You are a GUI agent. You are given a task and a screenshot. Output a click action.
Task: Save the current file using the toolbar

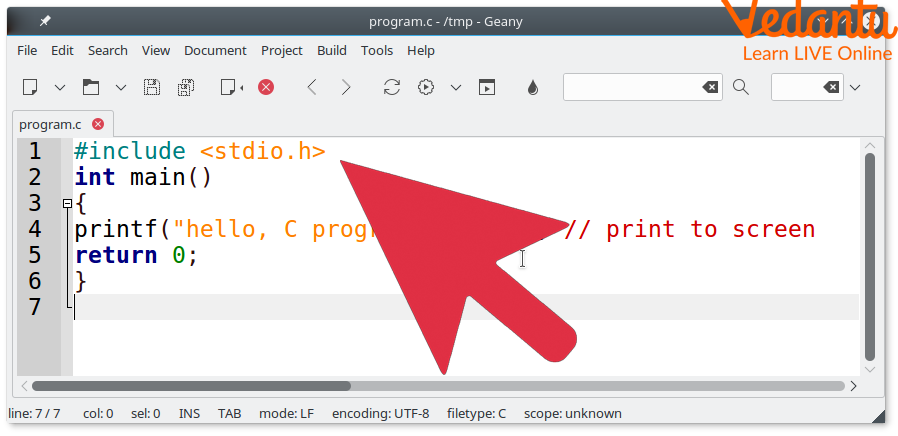(x=152, y=88)
